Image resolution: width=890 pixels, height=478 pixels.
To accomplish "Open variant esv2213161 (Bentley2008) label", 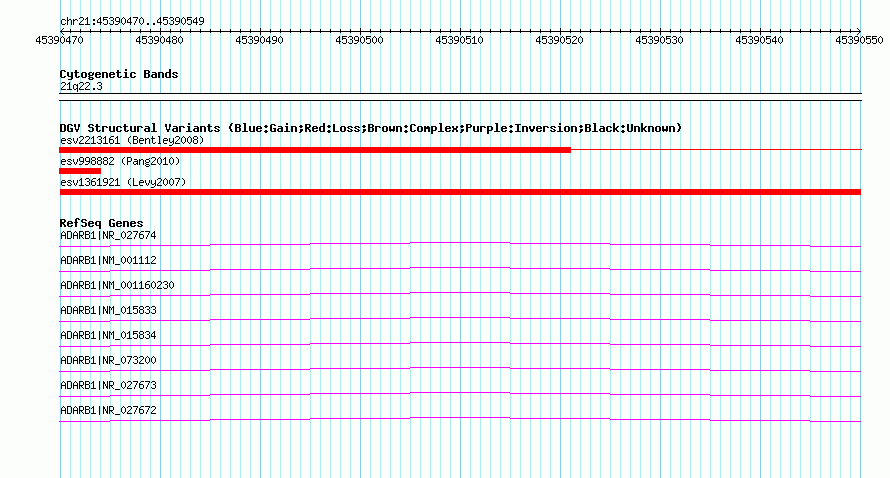I will coord(132,140).
